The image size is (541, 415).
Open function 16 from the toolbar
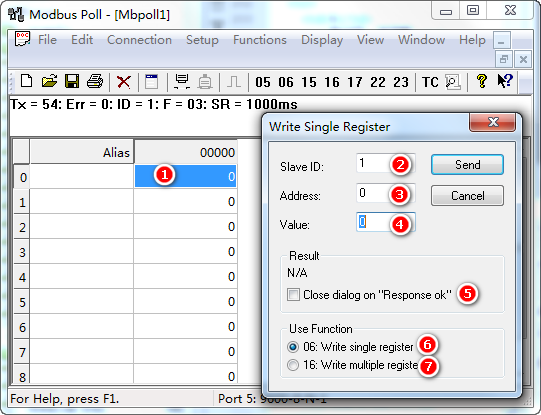pos(332,82)
